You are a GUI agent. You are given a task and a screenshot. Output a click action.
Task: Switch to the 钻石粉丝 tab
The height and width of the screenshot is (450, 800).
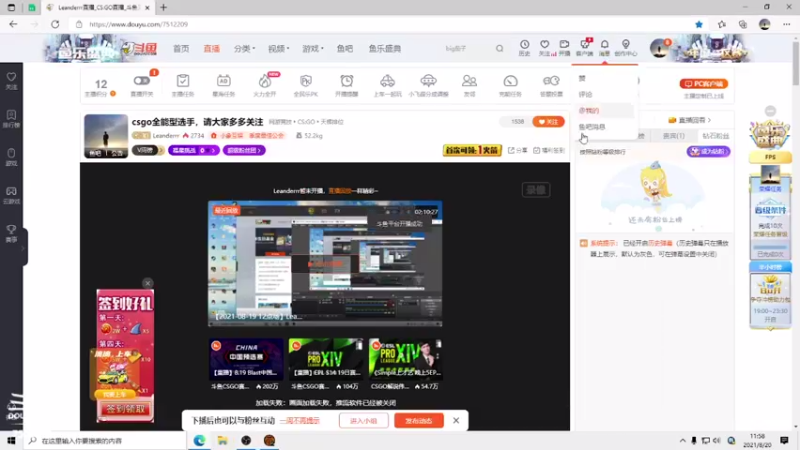click(x=715, y=136)
